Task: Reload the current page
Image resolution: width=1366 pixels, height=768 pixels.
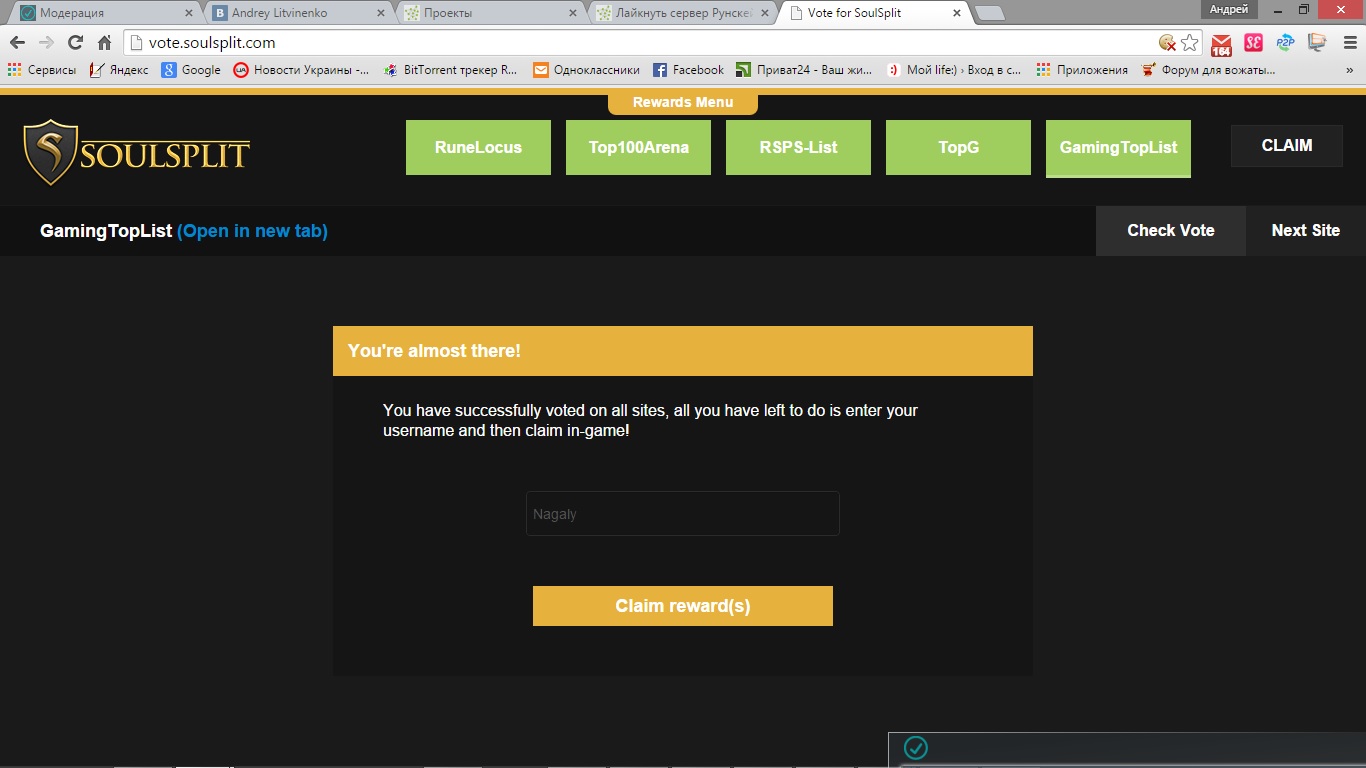Action: coord(75,43)
